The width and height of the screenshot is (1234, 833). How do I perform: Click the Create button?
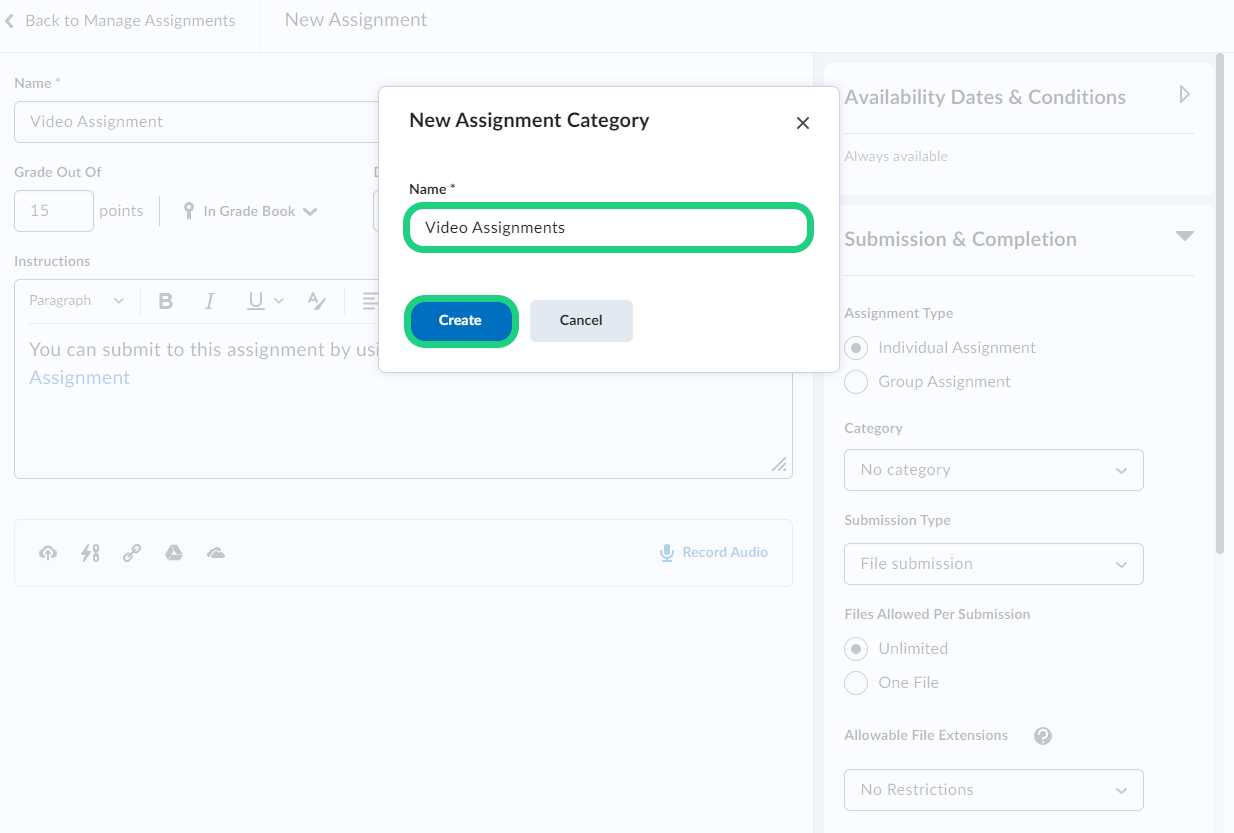click(460, 321)
